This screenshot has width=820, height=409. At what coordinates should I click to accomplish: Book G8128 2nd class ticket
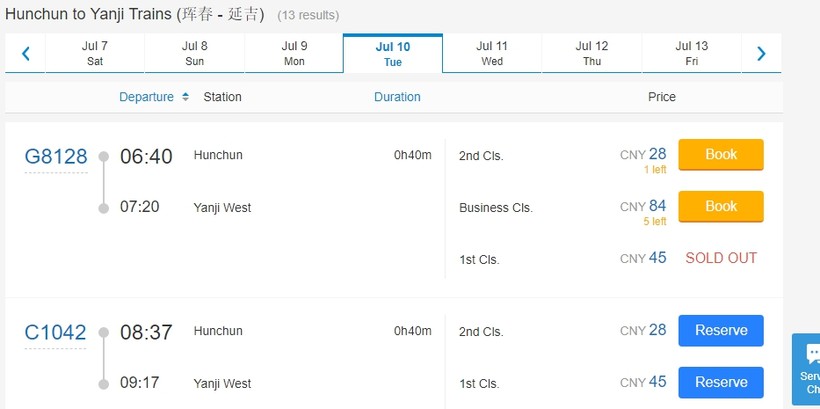pyautogui.click(x=721, y=155)
